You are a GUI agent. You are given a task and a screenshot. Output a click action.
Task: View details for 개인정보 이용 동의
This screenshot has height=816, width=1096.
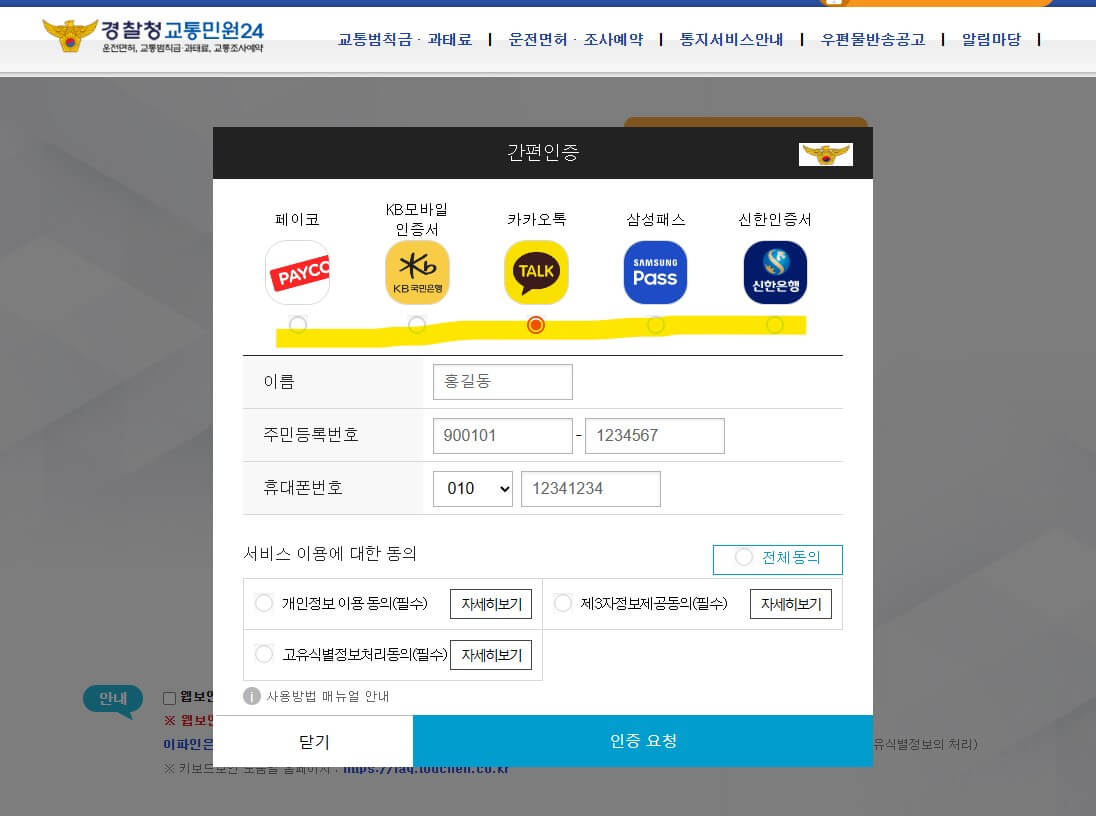click(491, 604)
